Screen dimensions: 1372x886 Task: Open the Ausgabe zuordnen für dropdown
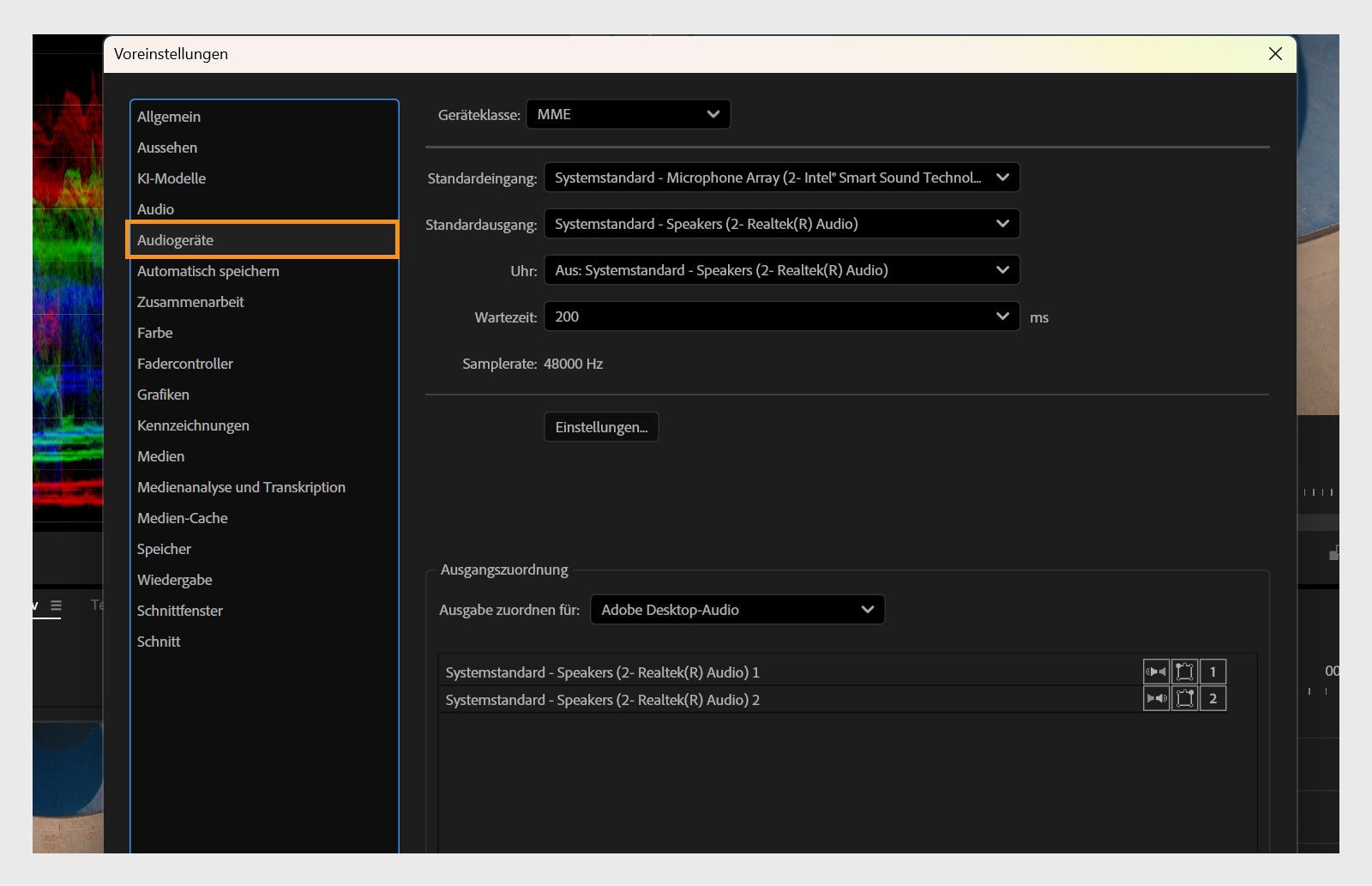coord(737,610)
